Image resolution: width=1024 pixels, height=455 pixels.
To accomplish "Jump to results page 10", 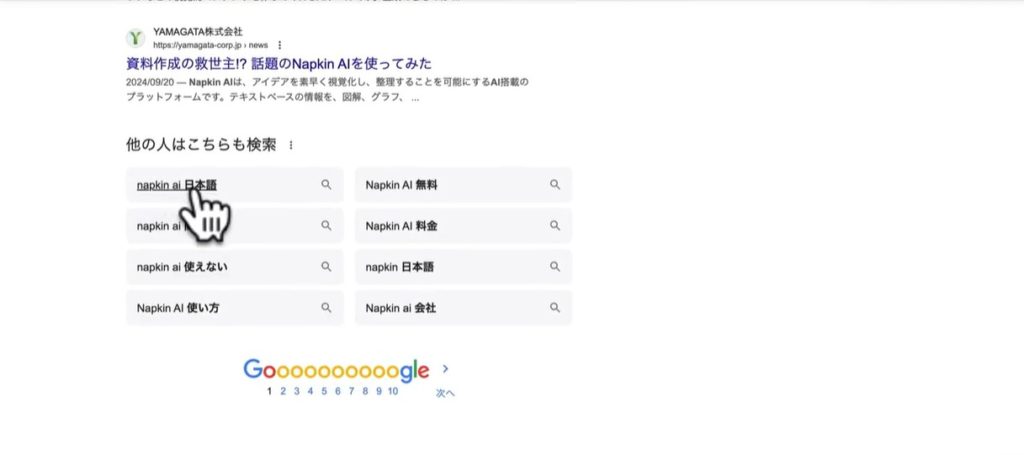I will pos(393,391).
